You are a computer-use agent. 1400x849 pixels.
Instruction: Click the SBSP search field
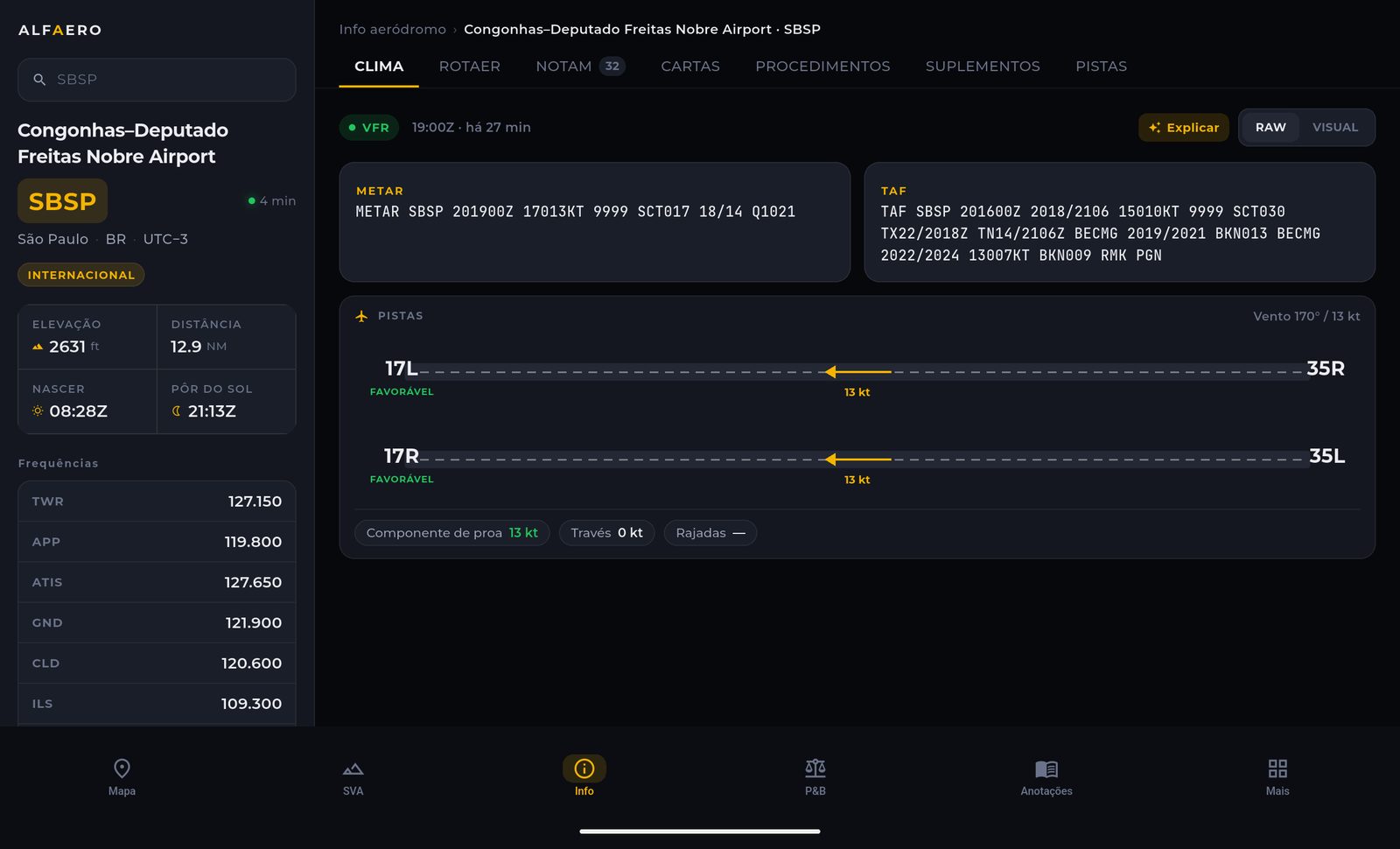157,80
